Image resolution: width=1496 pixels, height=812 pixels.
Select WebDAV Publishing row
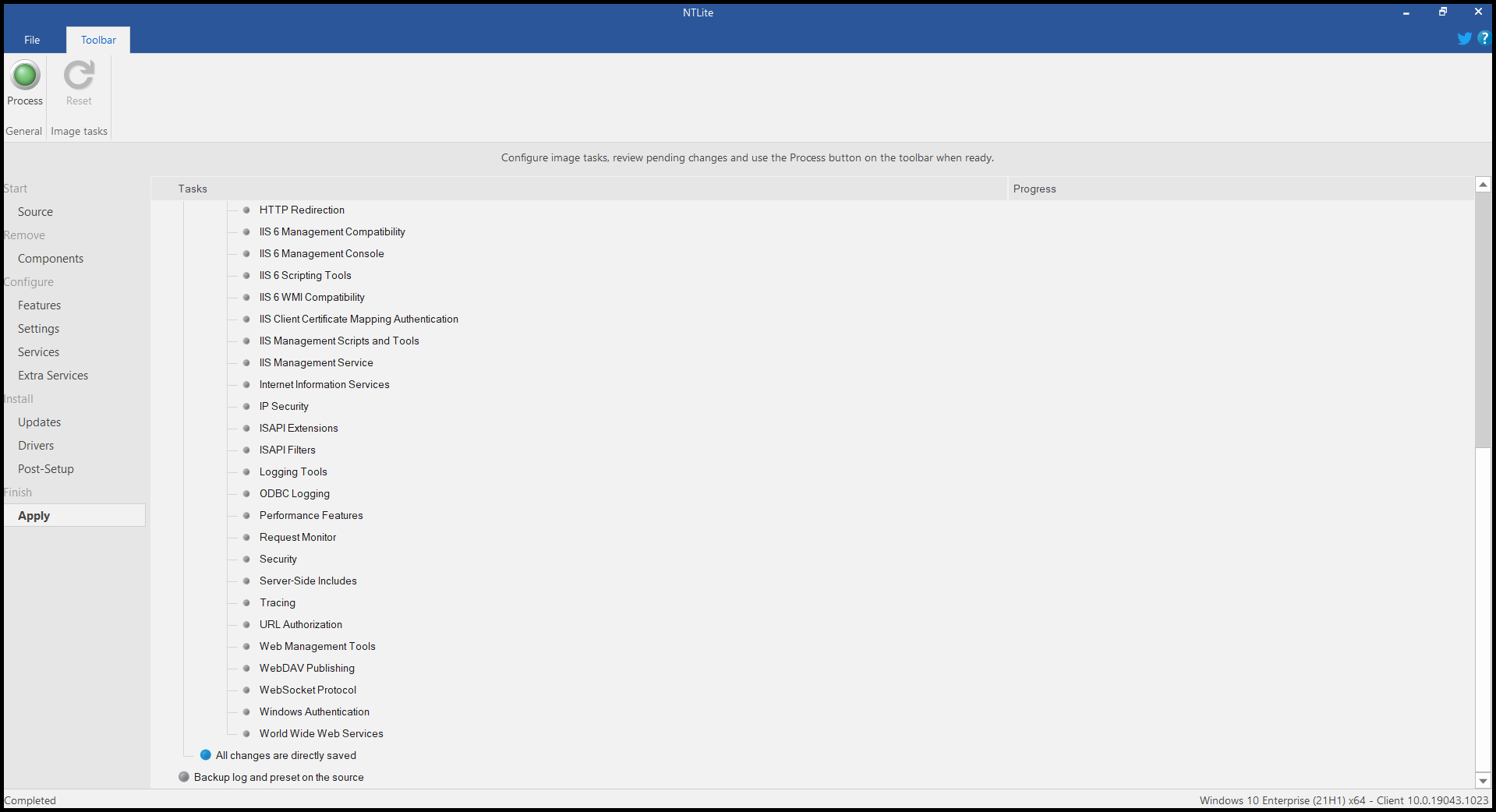click(x=307, y=668)
